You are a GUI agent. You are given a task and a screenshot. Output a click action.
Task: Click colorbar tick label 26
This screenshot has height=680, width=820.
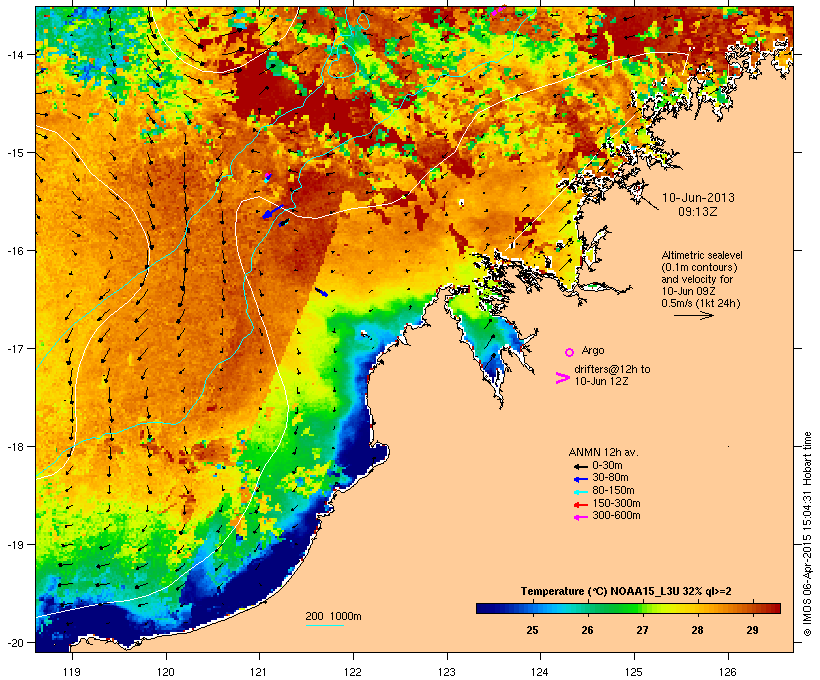(587, 630)
